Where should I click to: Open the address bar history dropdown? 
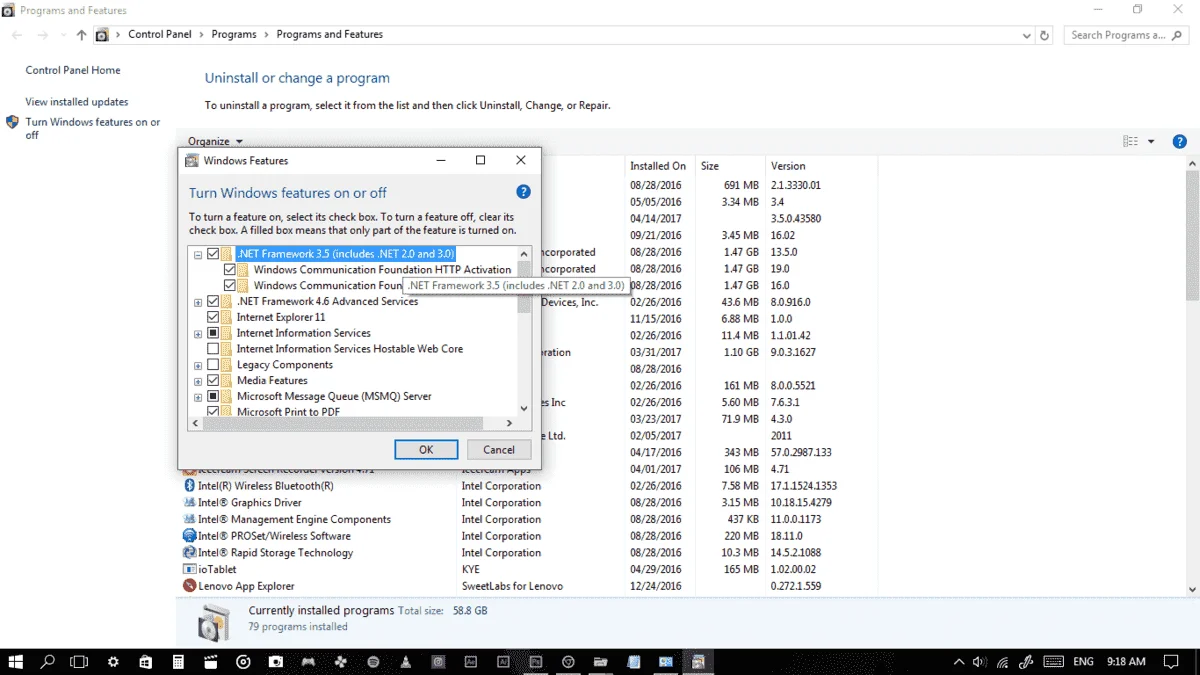(1027, 35)
